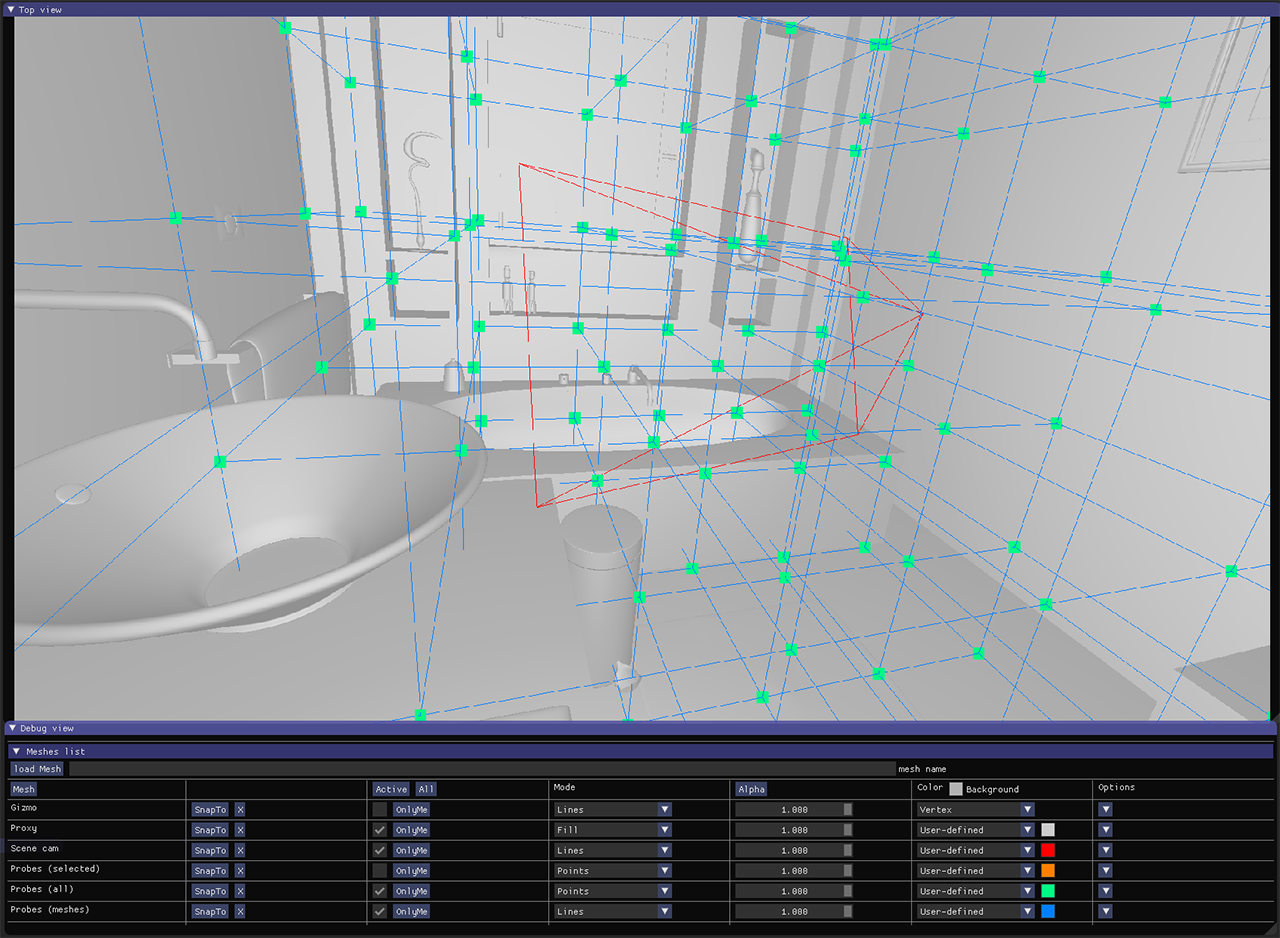This screenshot has height=938, width=1280.
Task: Open the Mode dropdown for Proxy
Action: coord(613,830)
